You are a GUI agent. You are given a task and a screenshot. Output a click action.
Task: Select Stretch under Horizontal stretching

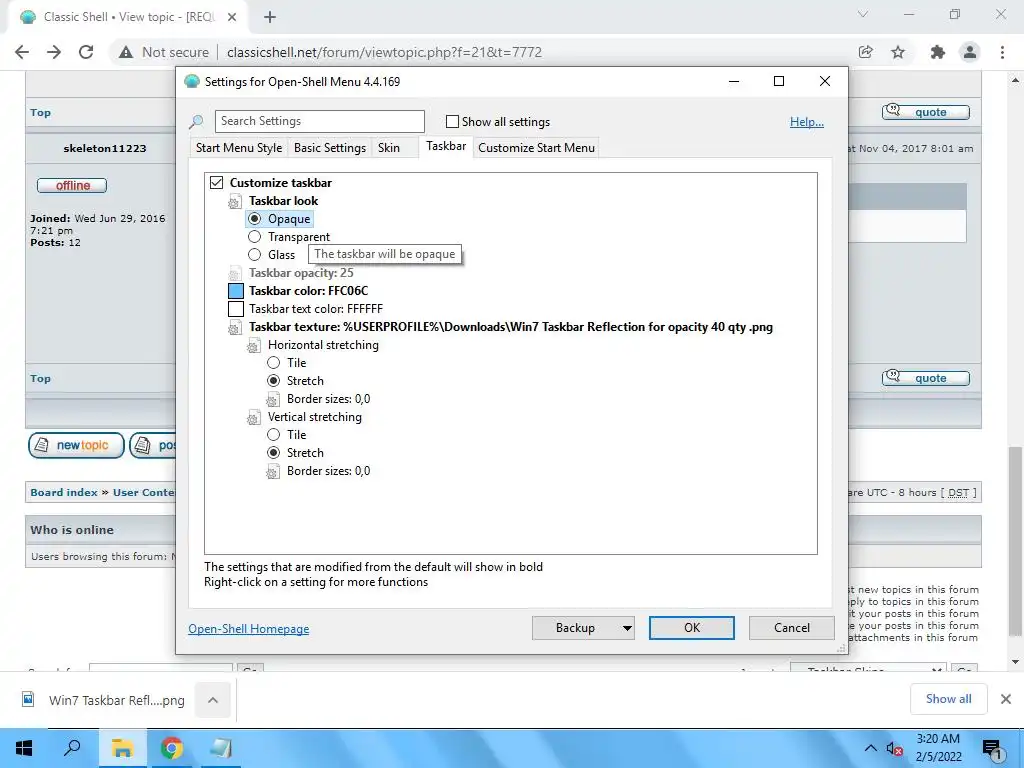(x=274, y=381)
